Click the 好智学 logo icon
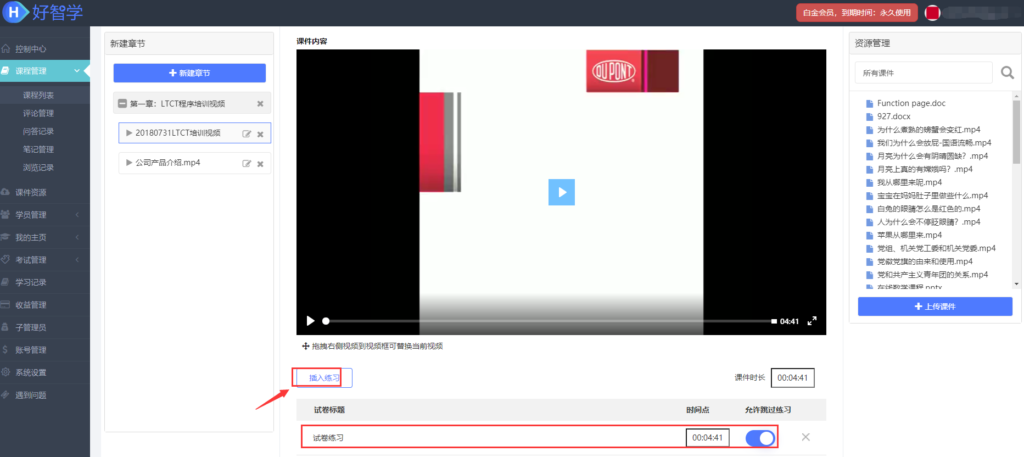This screenshot has width=1024, height=457. click(14, 11)
